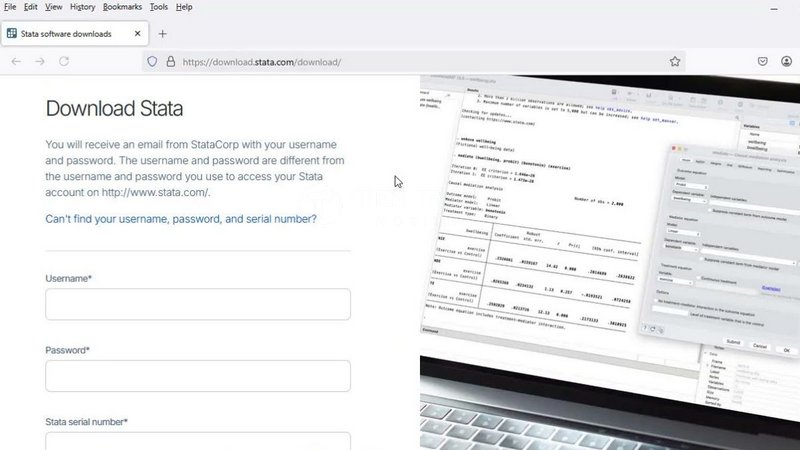
Task: Close the Stata software downloads tab
Action: pyautogui.click(x=137, y=34)
